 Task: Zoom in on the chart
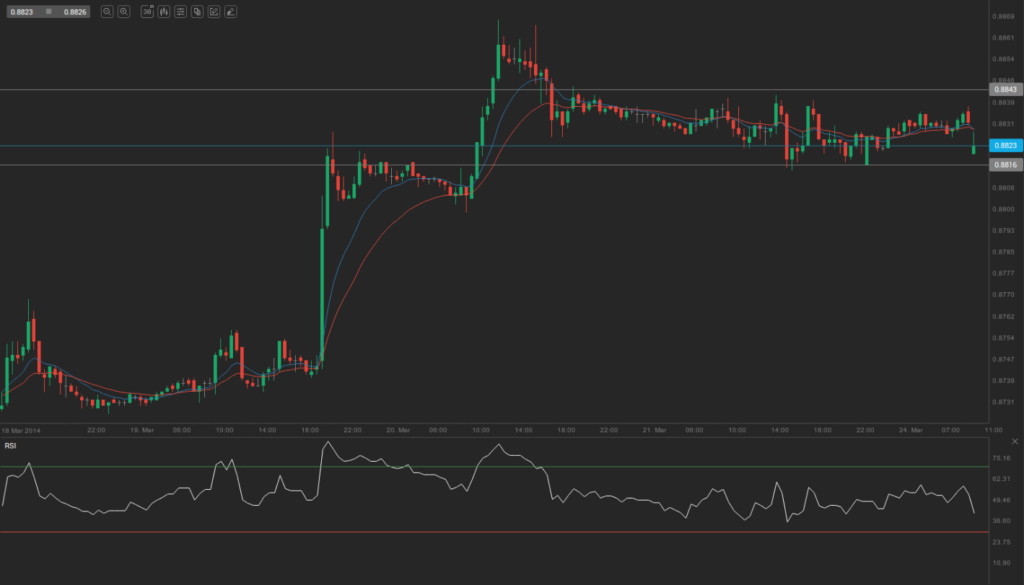point(107,12)
